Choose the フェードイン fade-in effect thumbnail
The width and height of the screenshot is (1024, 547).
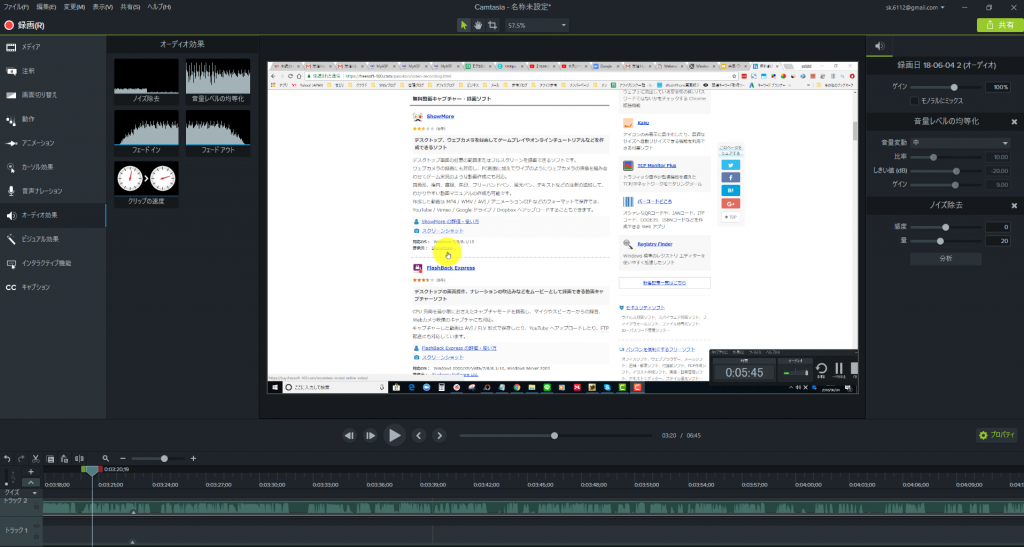pos(146,132)
